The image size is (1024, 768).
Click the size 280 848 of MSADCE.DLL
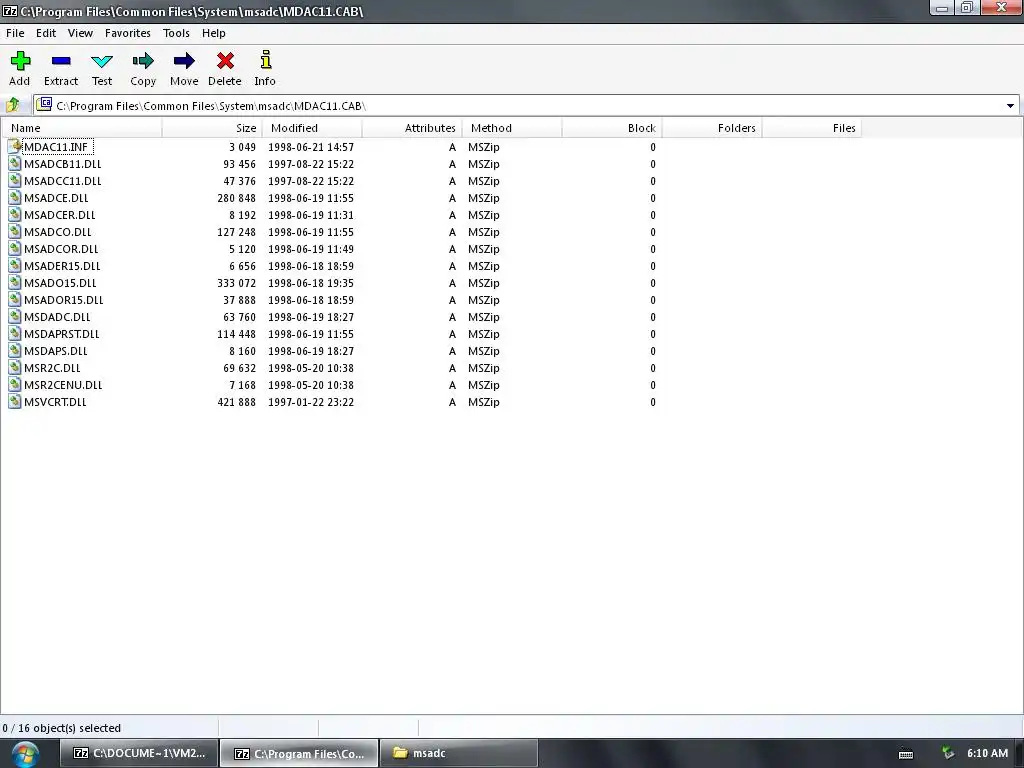[x=236, y=198]
